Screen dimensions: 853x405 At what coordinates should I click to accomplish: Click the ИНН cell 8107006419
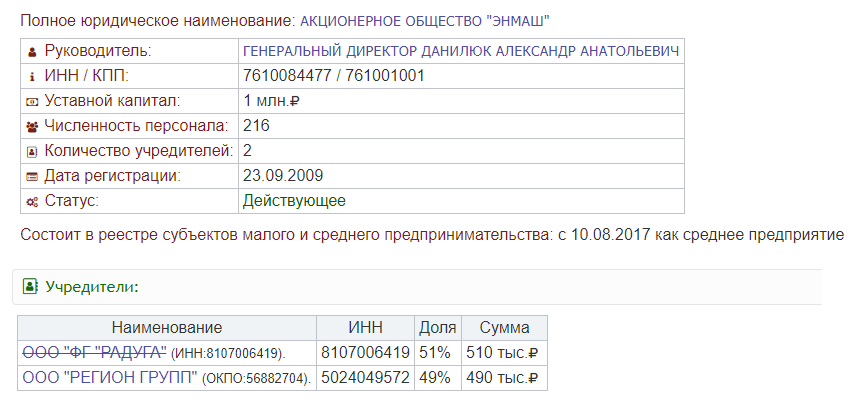(365, 353)
